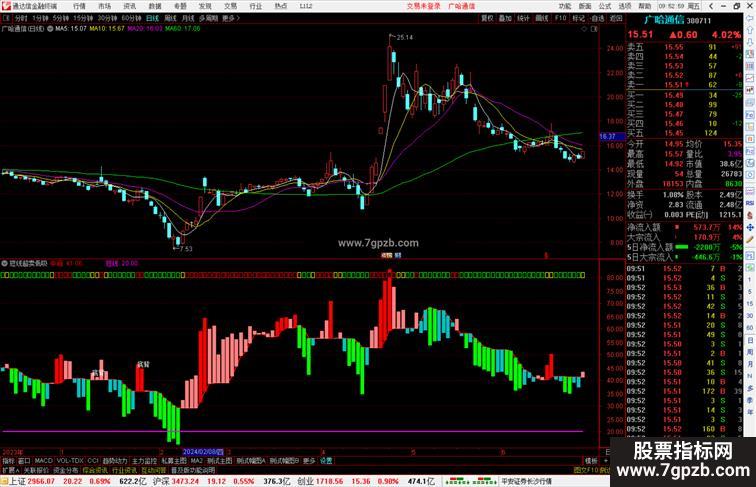Image resolution: width=756 pixels, height=487 pixels.
Task: Switch to 30分钟 chart period
Action: [x=107, y=18]
